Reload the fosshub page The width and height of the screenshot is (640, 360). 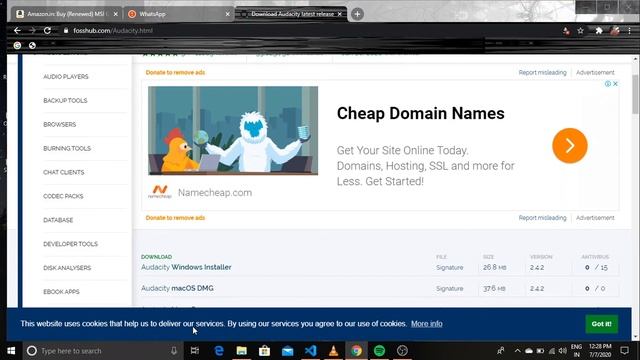pos(47,31)
